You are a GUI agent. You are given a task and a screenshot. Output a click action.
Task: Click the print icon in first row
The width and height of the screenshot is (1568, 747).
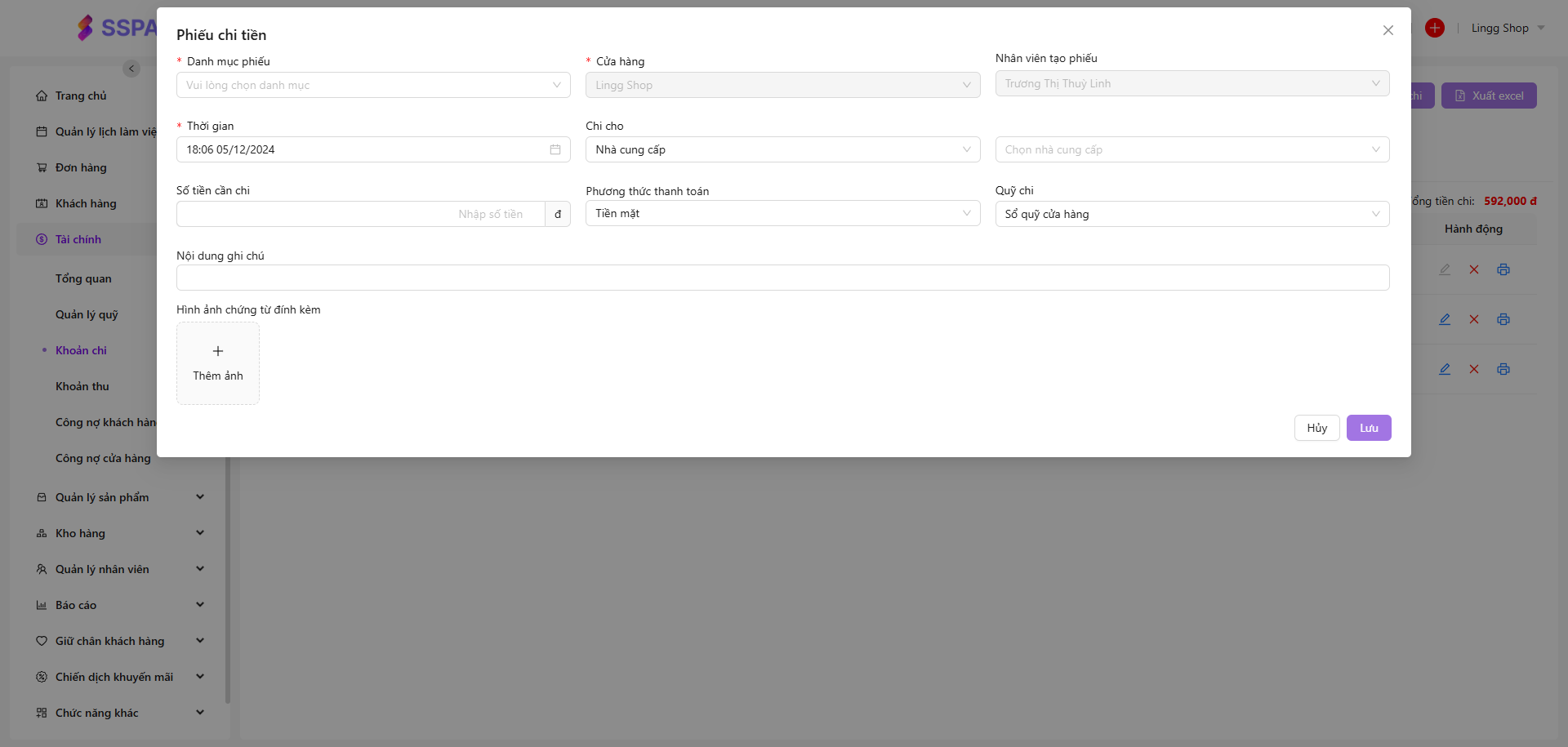click(x=1503, y=269)
